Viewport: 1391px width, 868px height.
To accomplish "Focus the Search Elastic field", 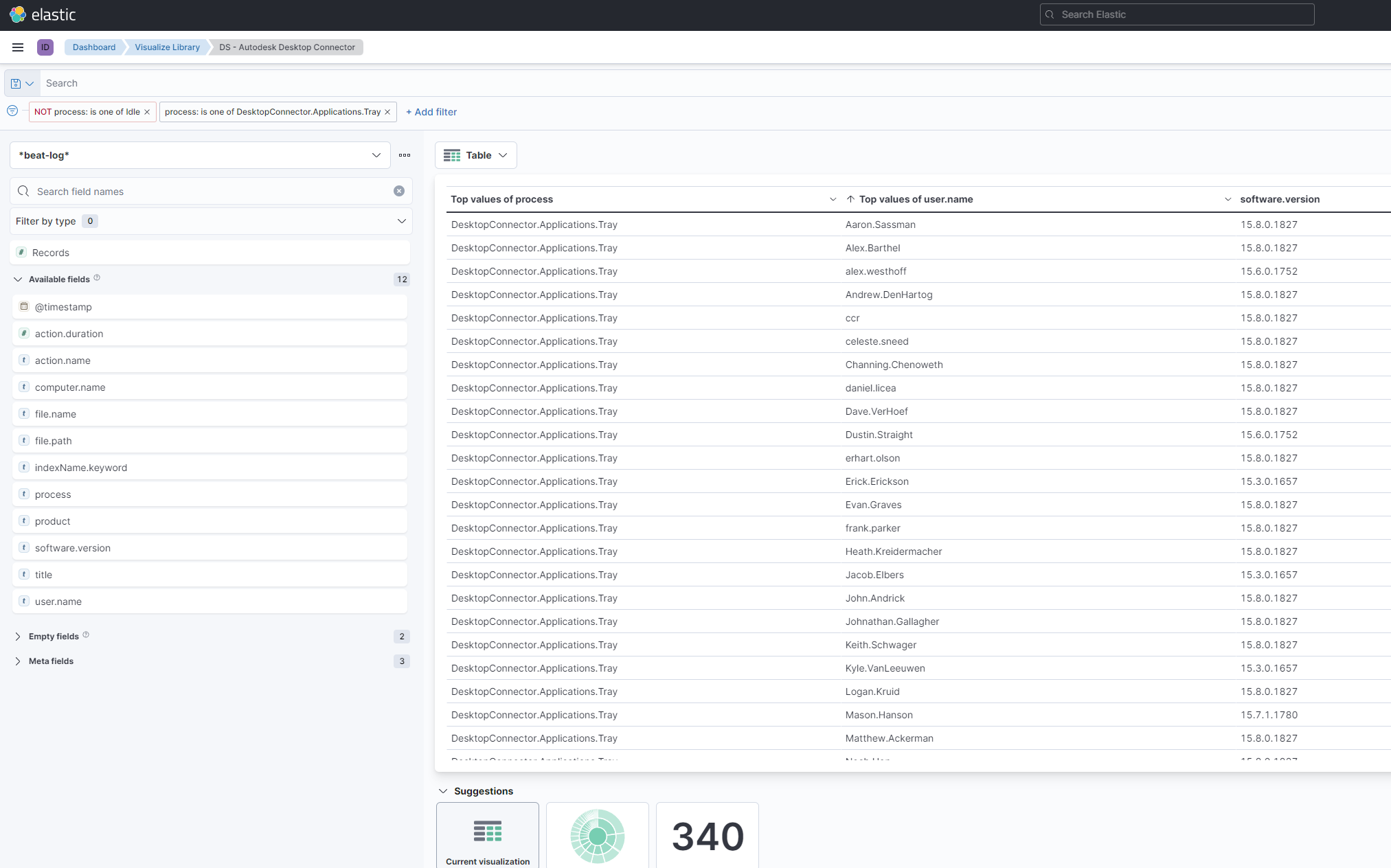I will (x=1177, y=14).
